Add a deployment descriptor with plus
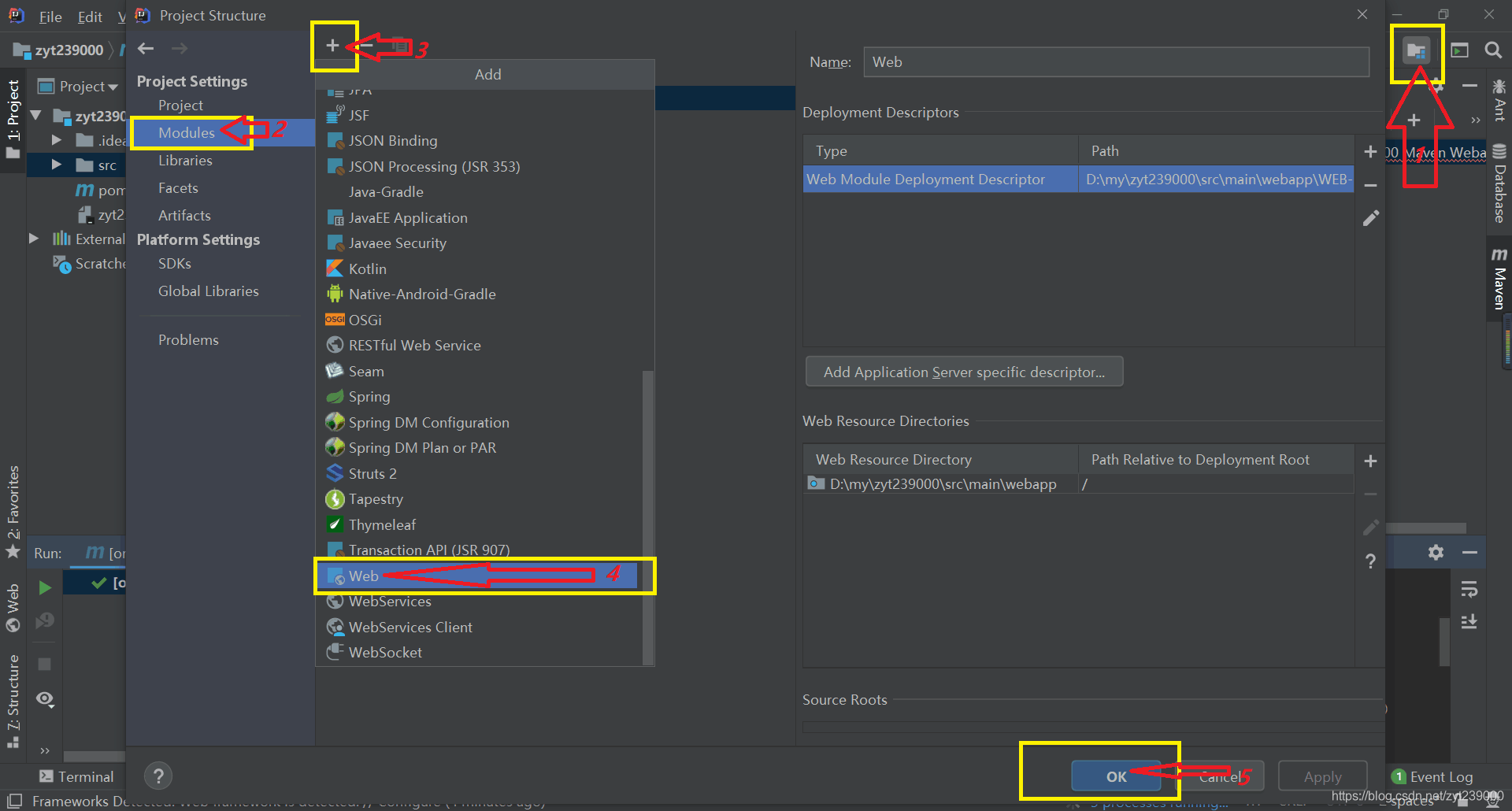1512x811 pixels. tap(1370, 151)
